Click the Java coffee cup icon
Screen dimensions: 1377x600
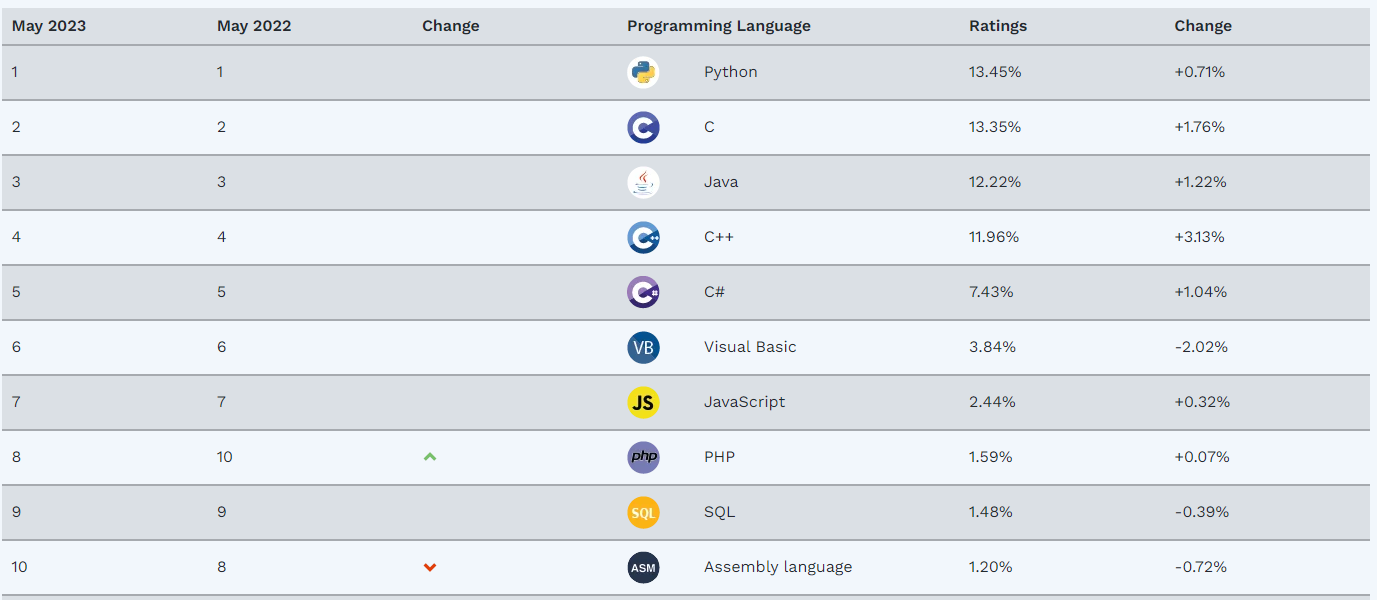click(643, 182)
